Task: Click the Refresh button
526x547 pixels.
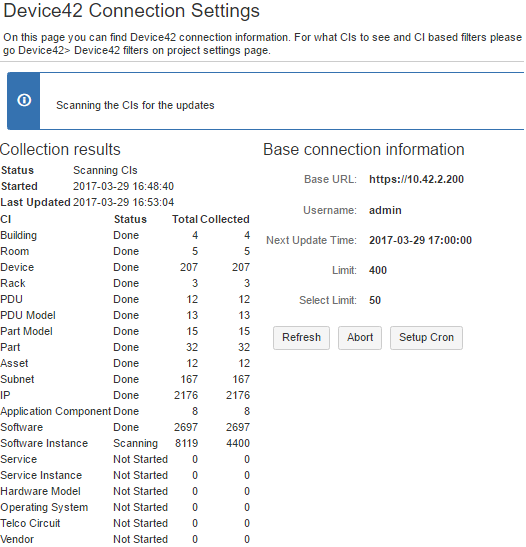Action: tap(301, 338)
